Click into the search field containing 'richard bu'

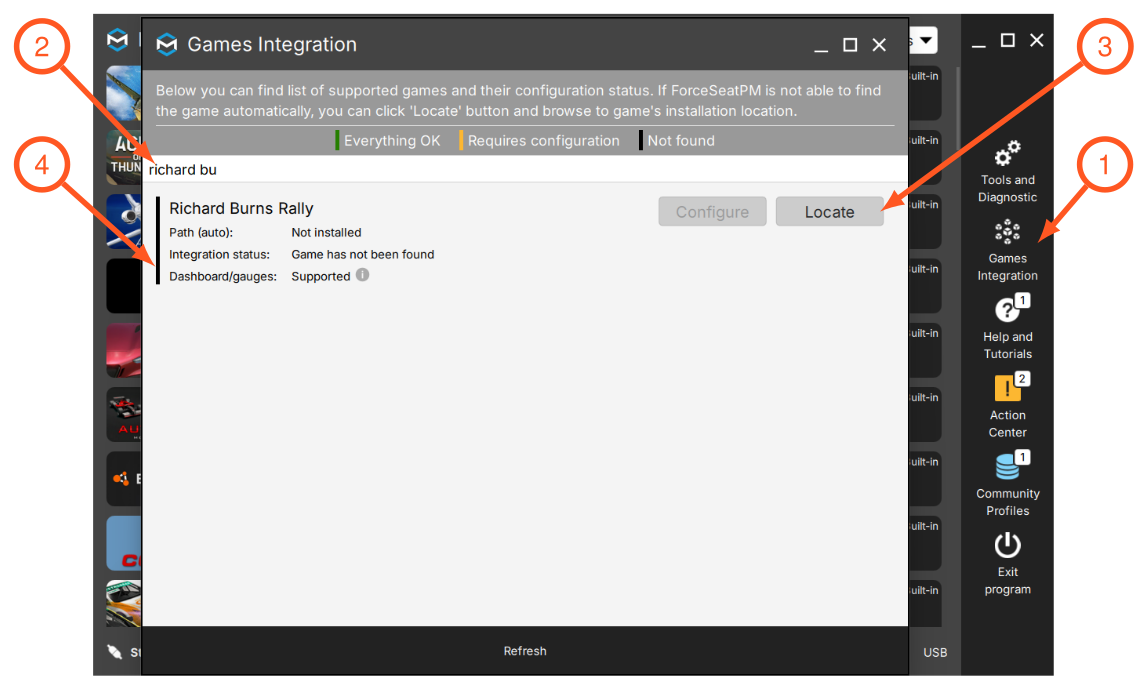point(525,169)
